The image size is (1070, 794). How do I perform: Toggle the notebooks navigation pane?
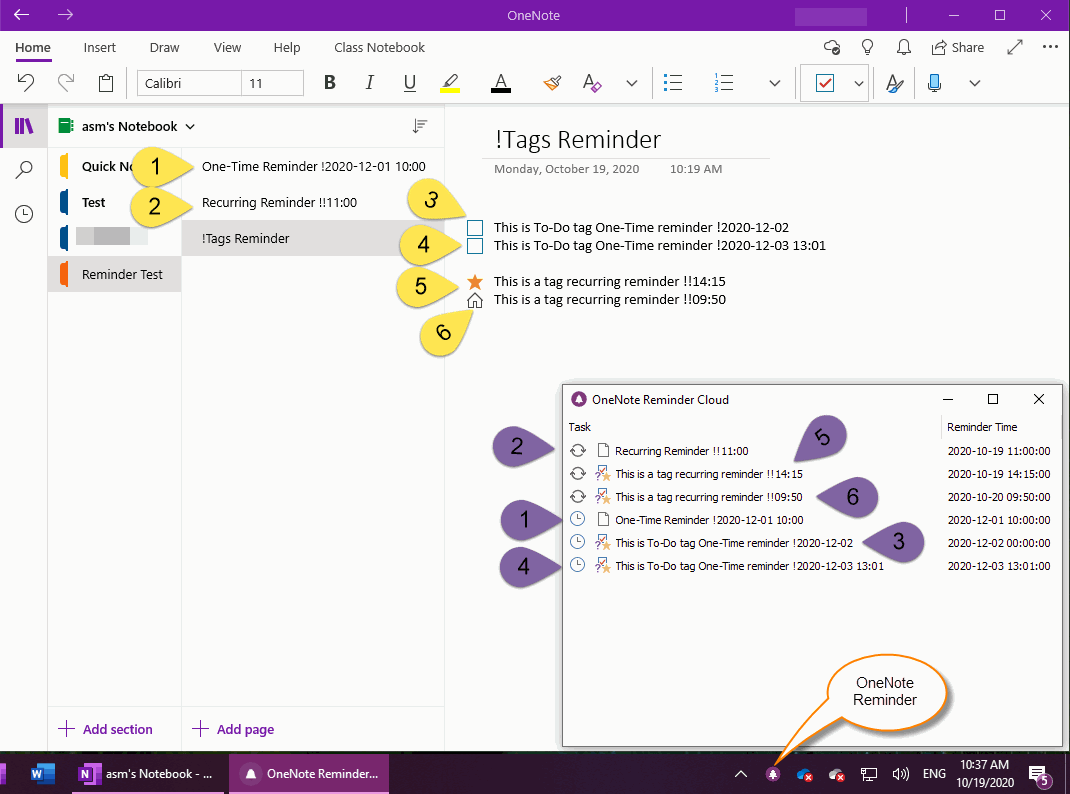(24, 126)
